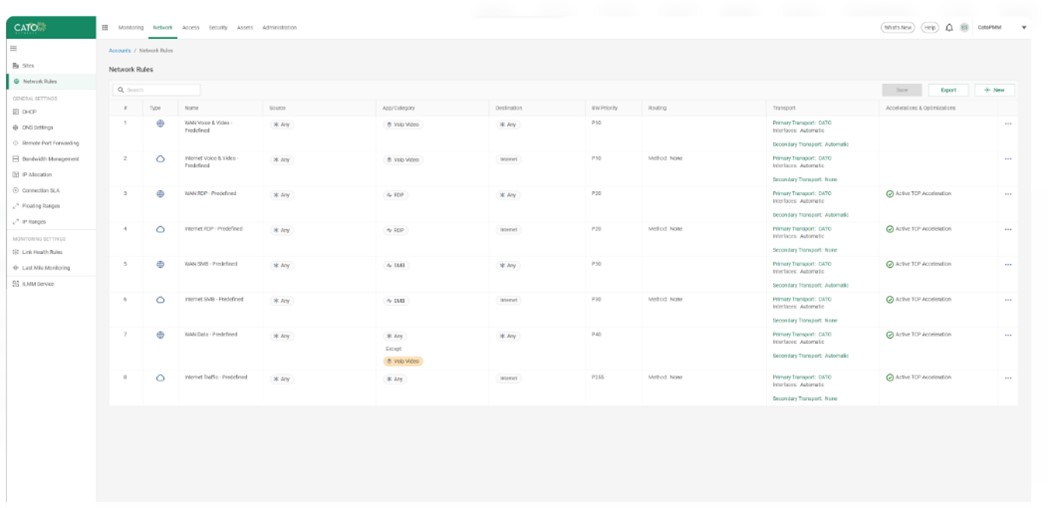Click the What's New button
Screen dimensions: 1048x508
(897, 27)
